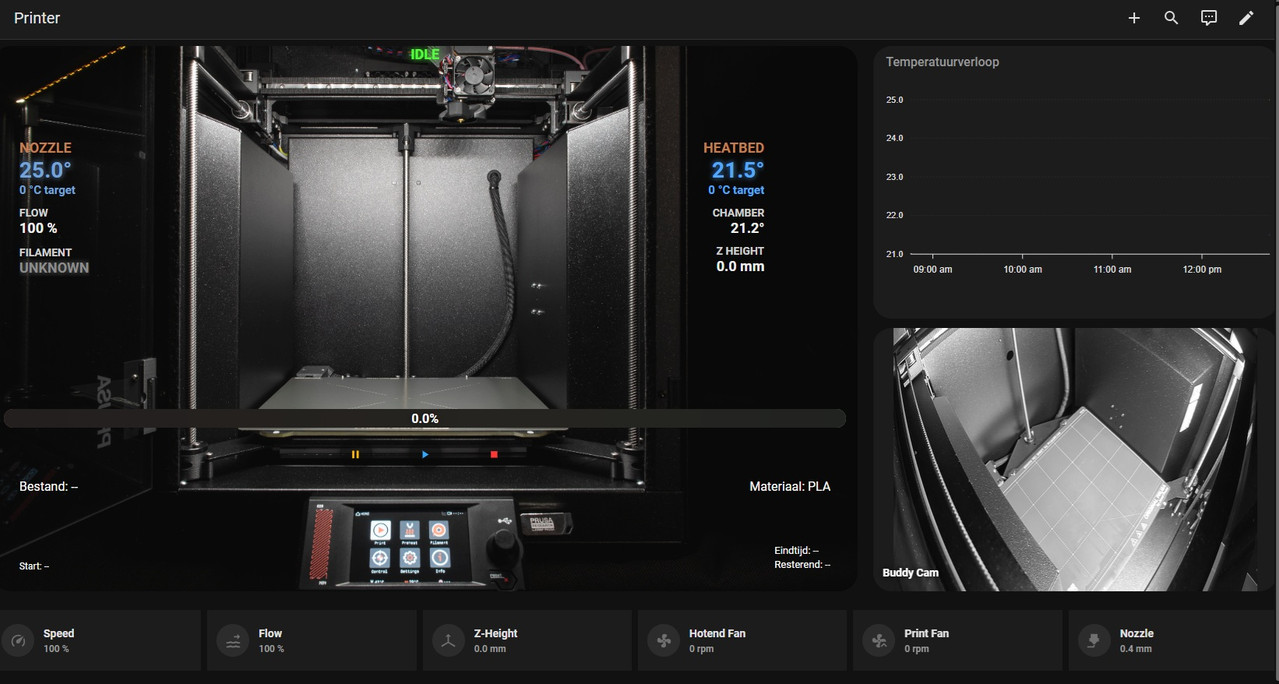Click the Buddy Cam caption

click(x=910, y=573)
